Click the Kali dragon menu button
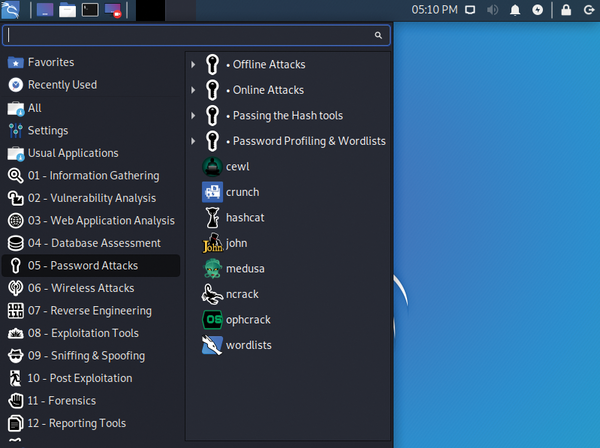This screenshot has height=448, width=600. (x=14, y=11)
